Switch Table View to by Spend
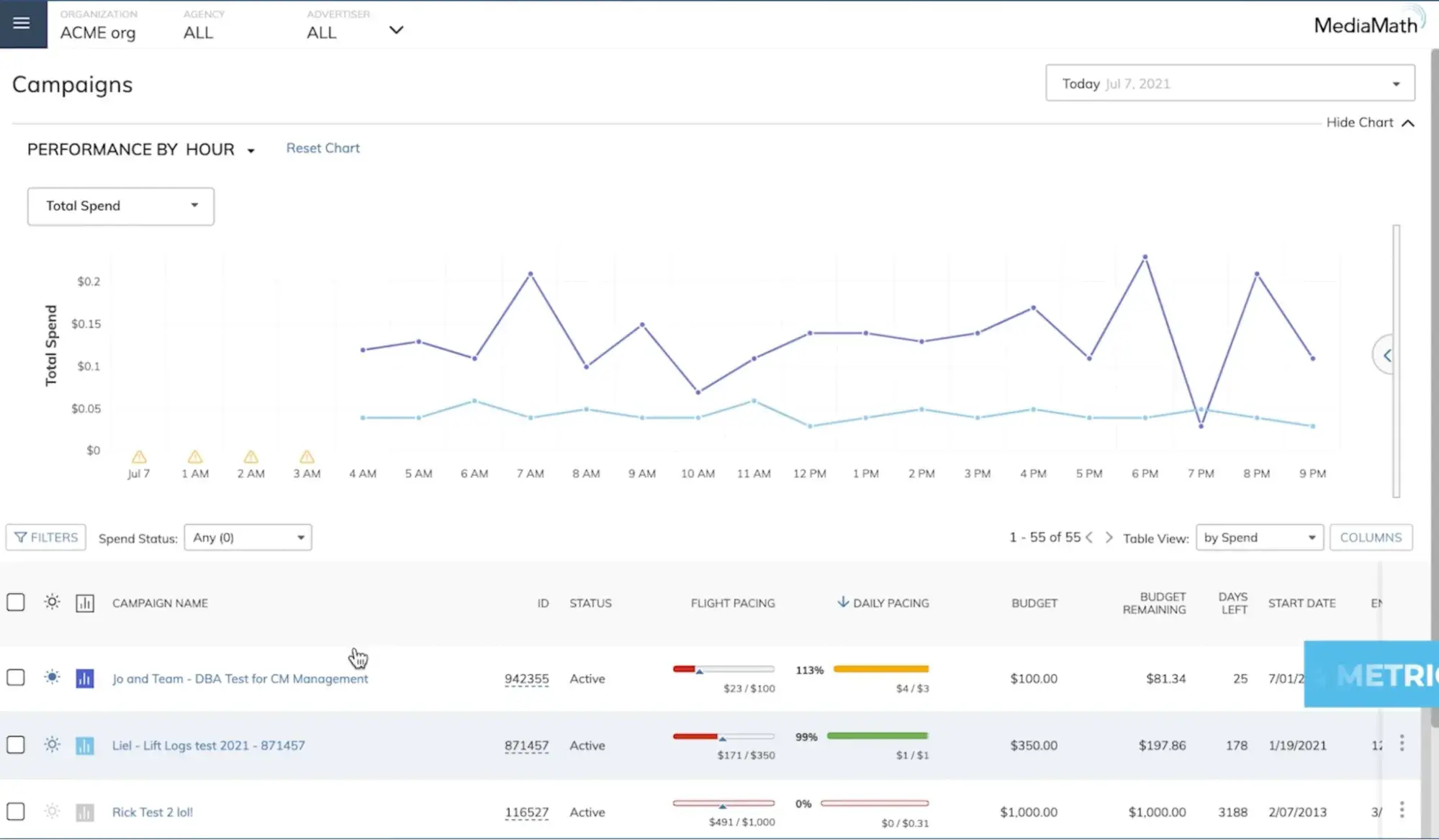The height and width of the screenshot is (840, 1439). (1258, 537)
